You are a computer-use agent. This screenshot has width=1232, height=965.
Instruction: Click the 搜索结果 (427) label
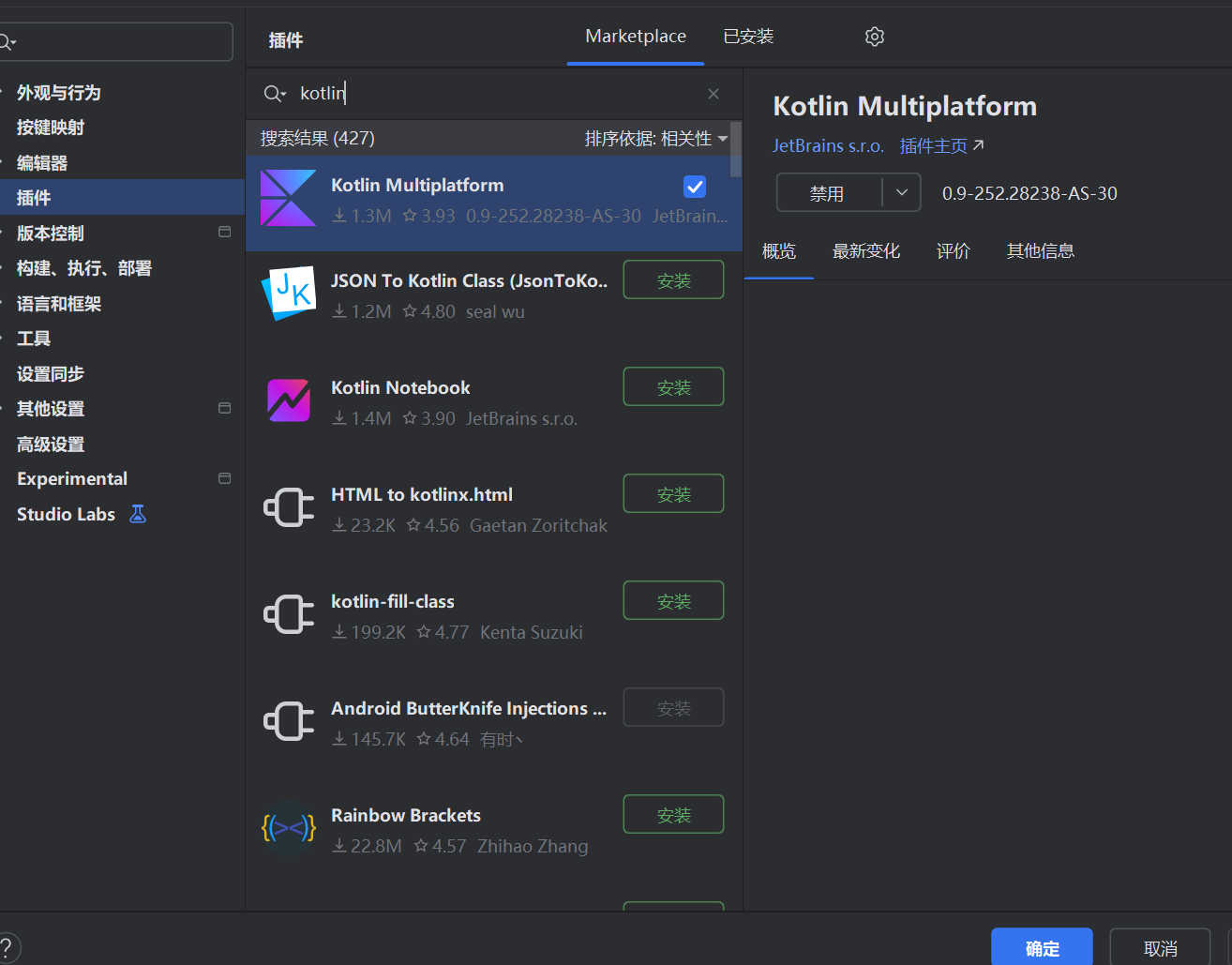[x=318, y=139]
